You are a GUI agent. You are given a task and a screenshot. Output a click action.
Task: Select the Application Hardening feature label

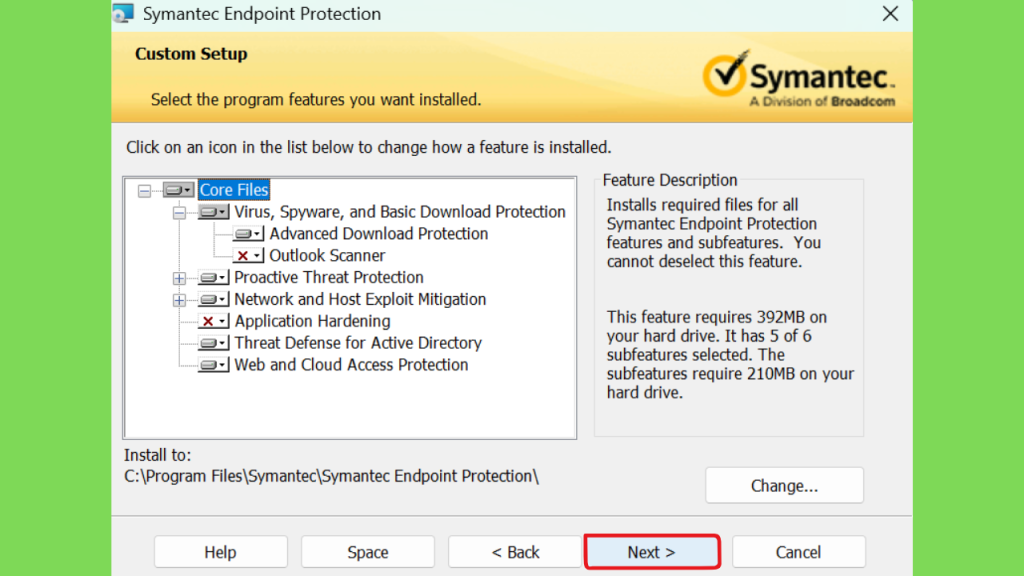click(x=313, y=321)
